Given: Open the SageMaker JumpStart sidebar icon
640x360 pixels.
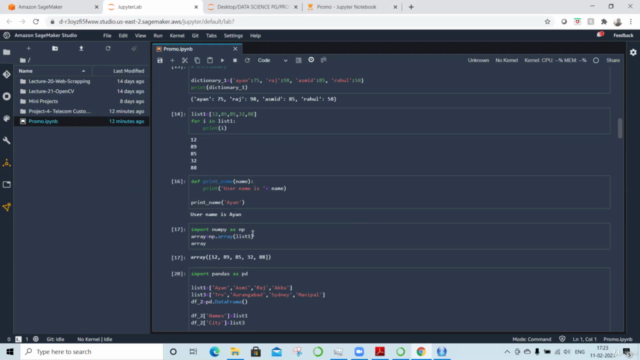Looking at the screenshot, I should point(7,207).
